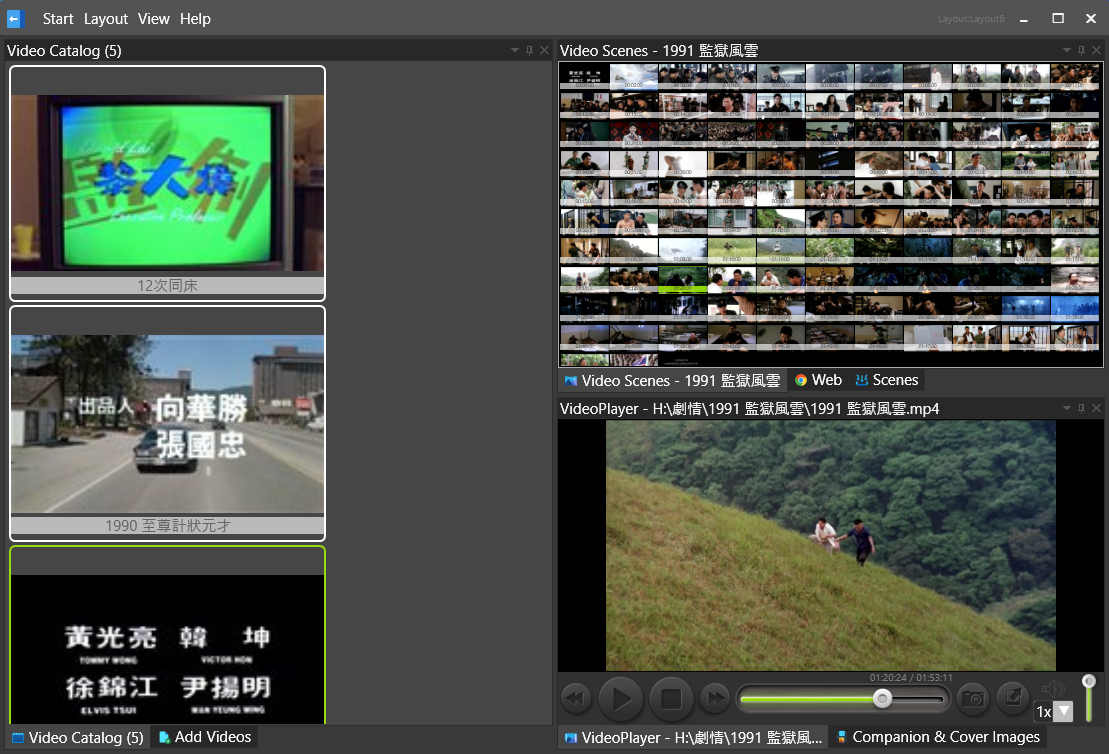1109x754 pixels.
Task: Toggle auto-hide pin on Video Catalog panel
Action: [529, 50]
